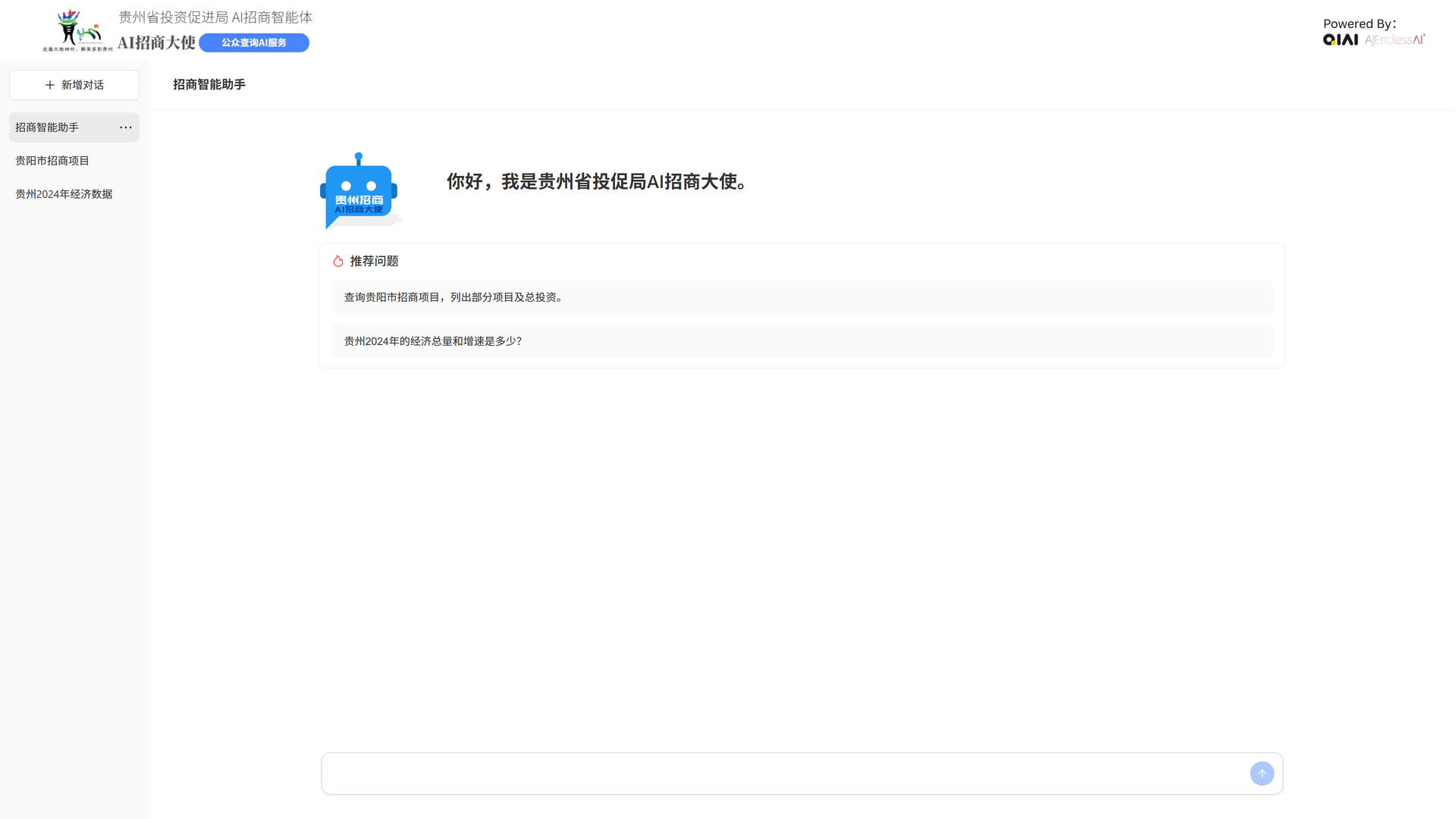Click the 推荐问题 section label
The image size is (1456, 819).
pyautogui.click(x=374, y=261)
